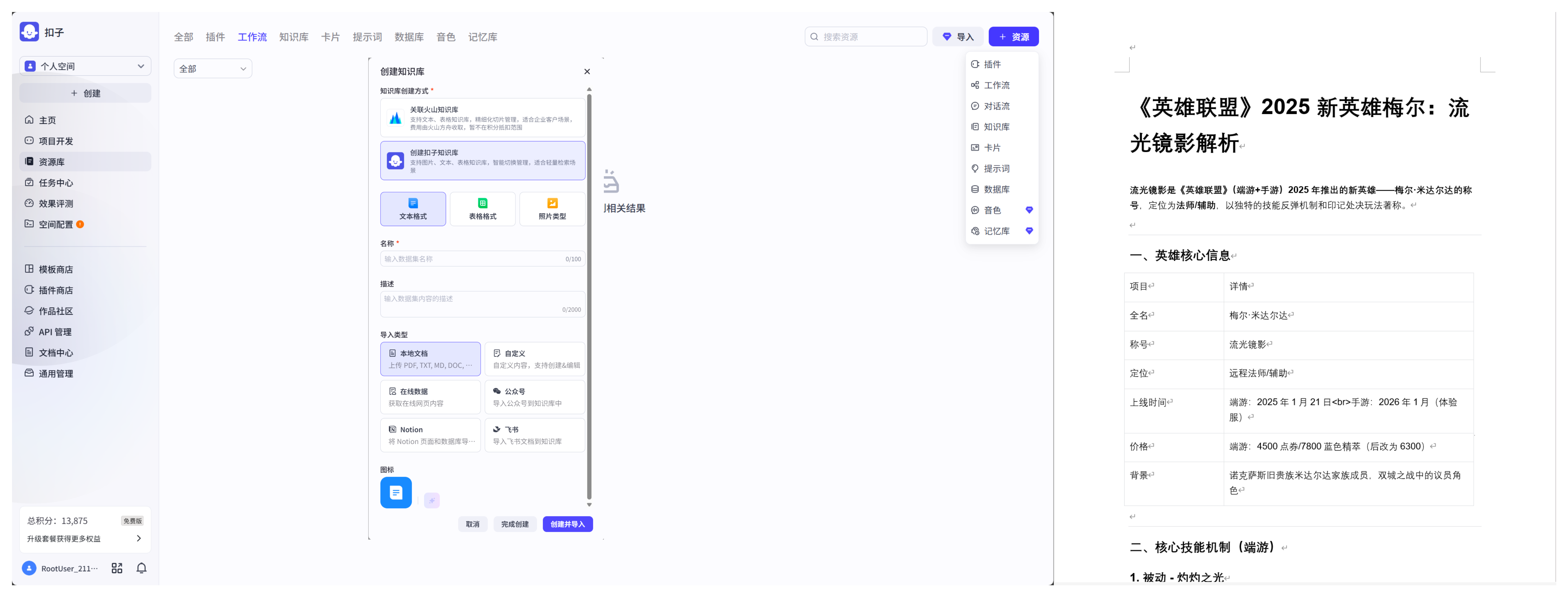Expand the 个人空间 workspace dropdown
Viewport: 1568px width, 597px height.
85,66
